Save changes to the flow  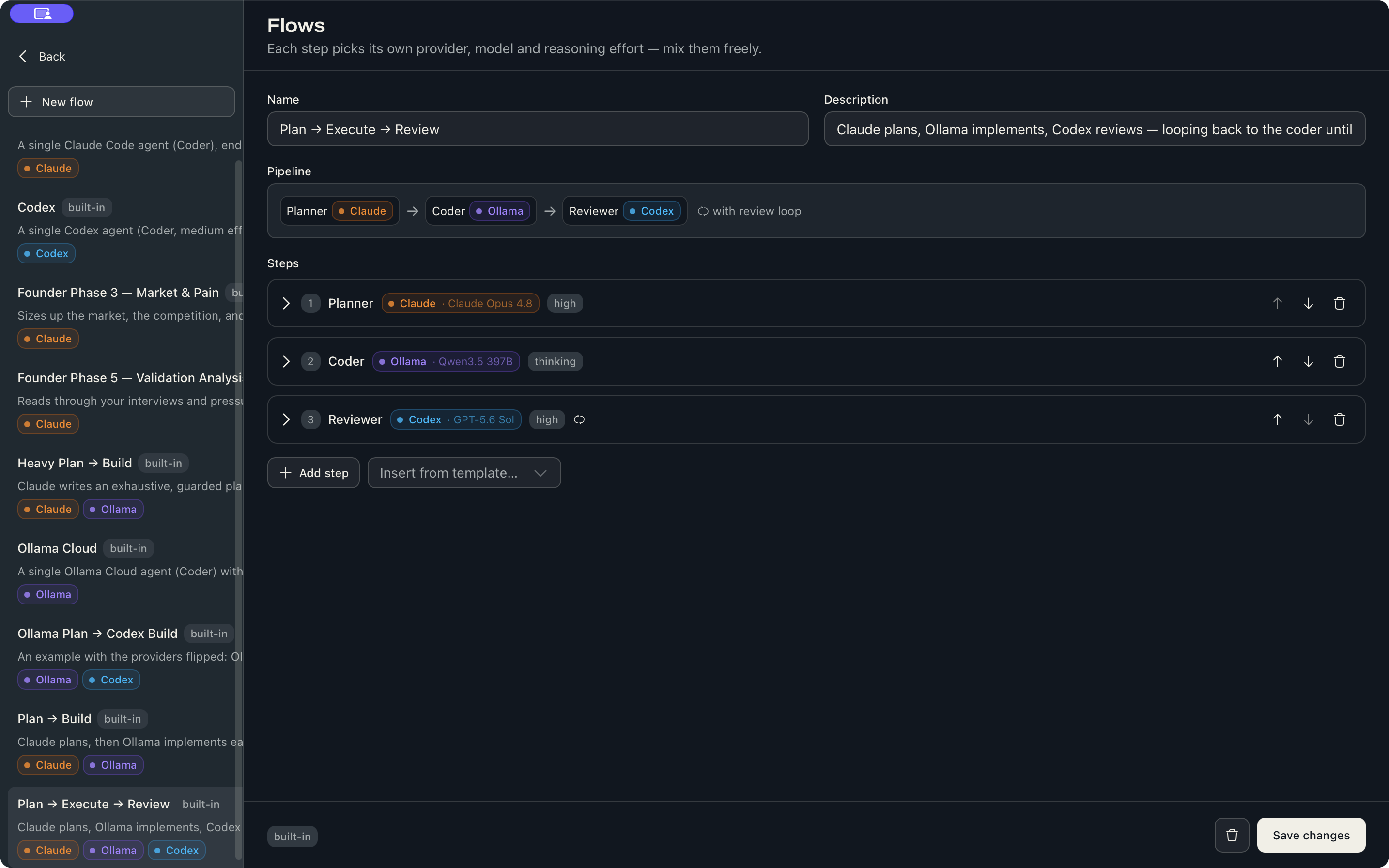[1311, 835]
